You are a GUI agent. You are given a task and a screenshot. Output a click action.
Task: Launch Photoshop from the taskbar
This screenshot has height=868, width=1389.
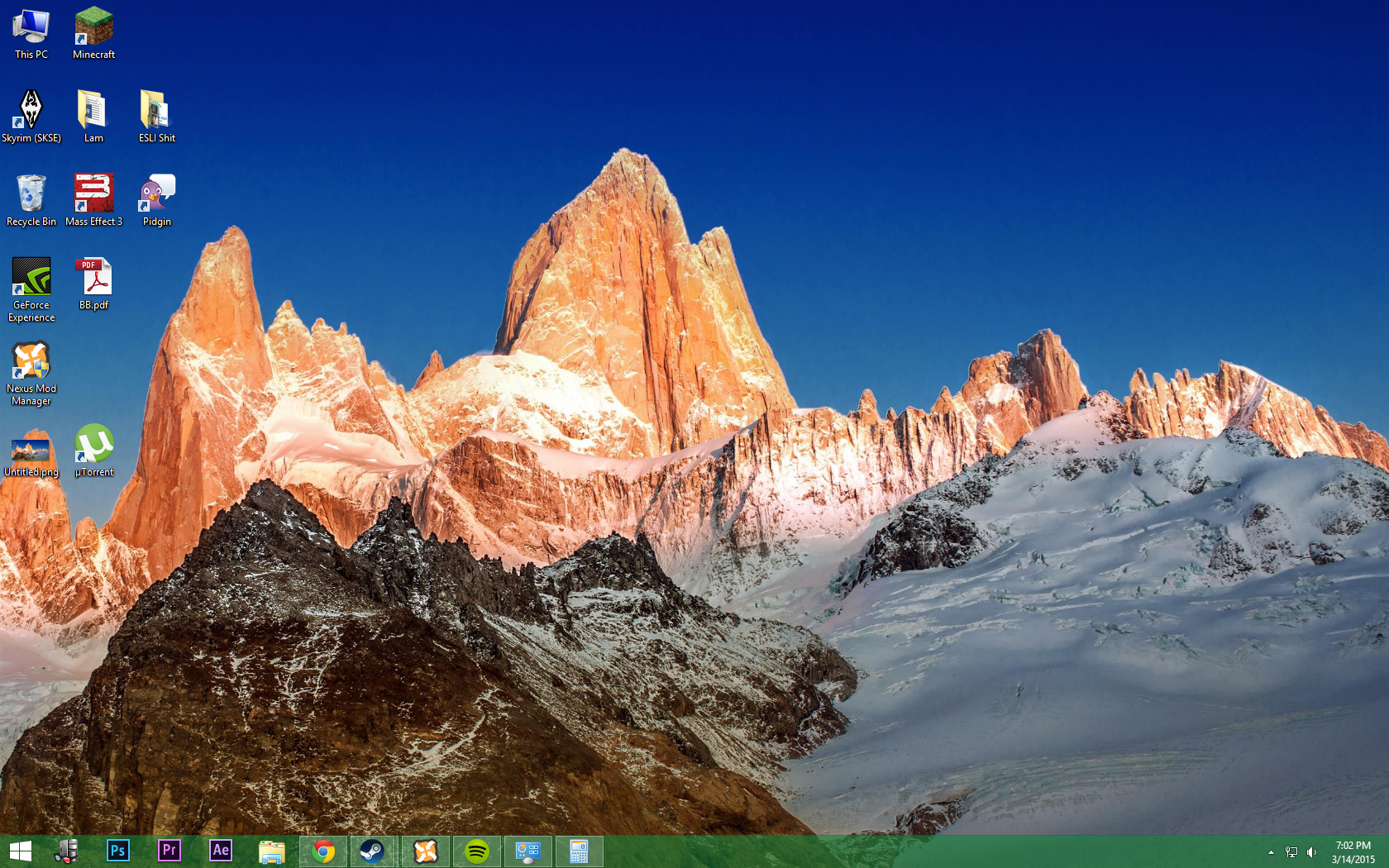click(x=118, y=851)
